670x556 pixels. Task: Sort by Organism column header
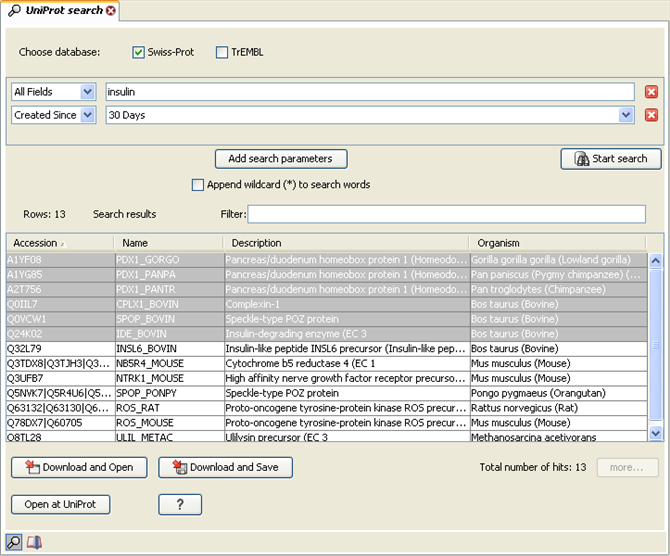click(558, 243)
